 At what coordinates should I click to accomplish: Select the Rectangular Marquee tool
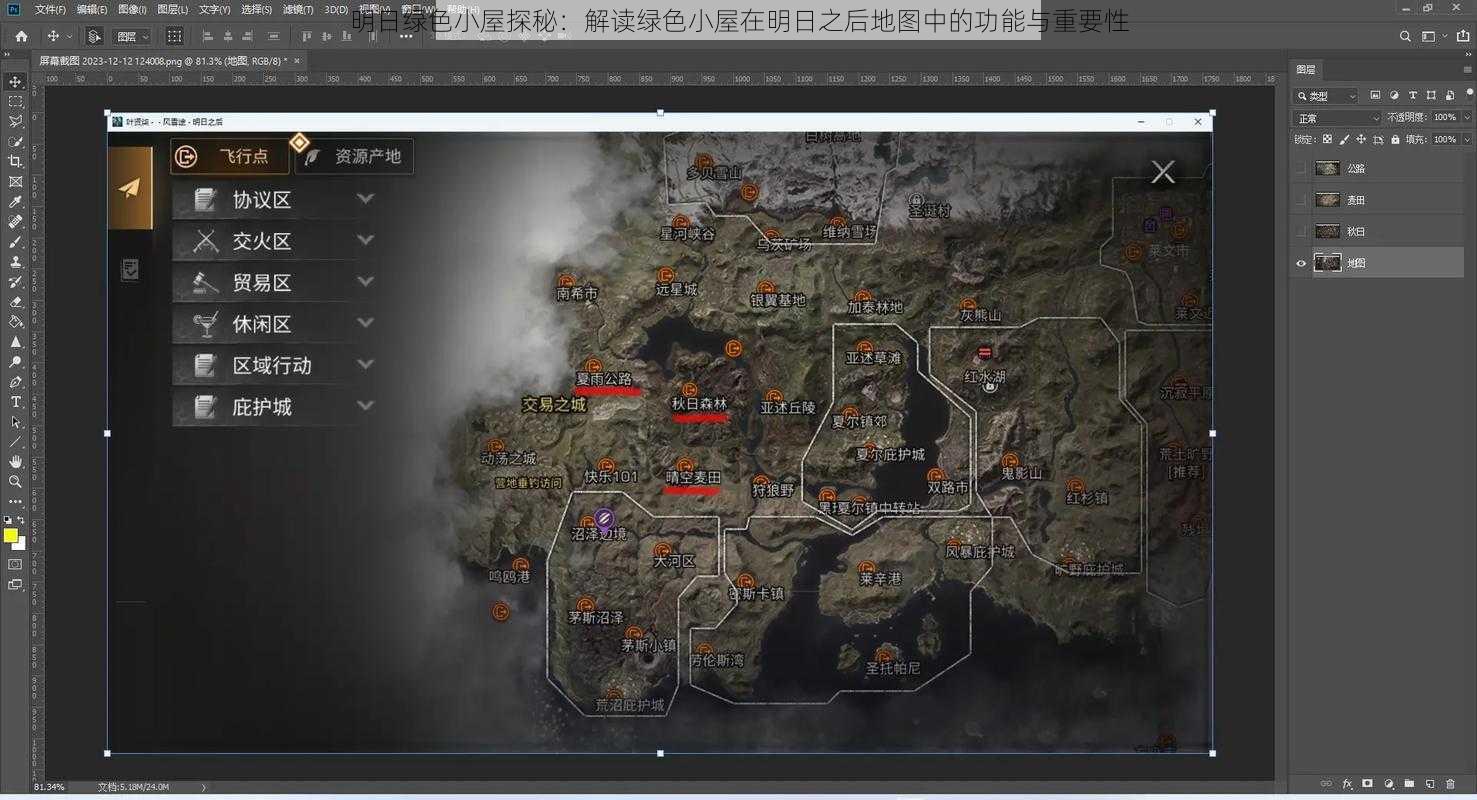coord(15,102)
